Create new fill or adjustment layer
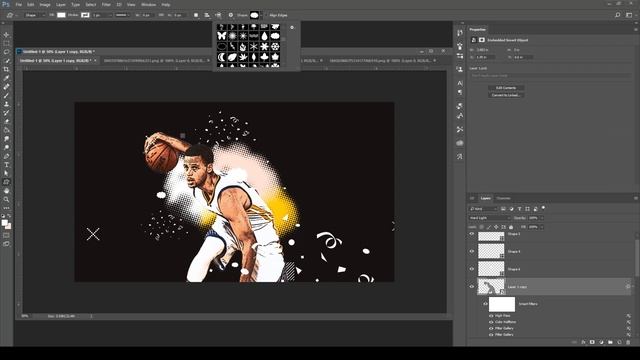The height and width of the screenshot is (360, 640). click(x=601, y=342)
